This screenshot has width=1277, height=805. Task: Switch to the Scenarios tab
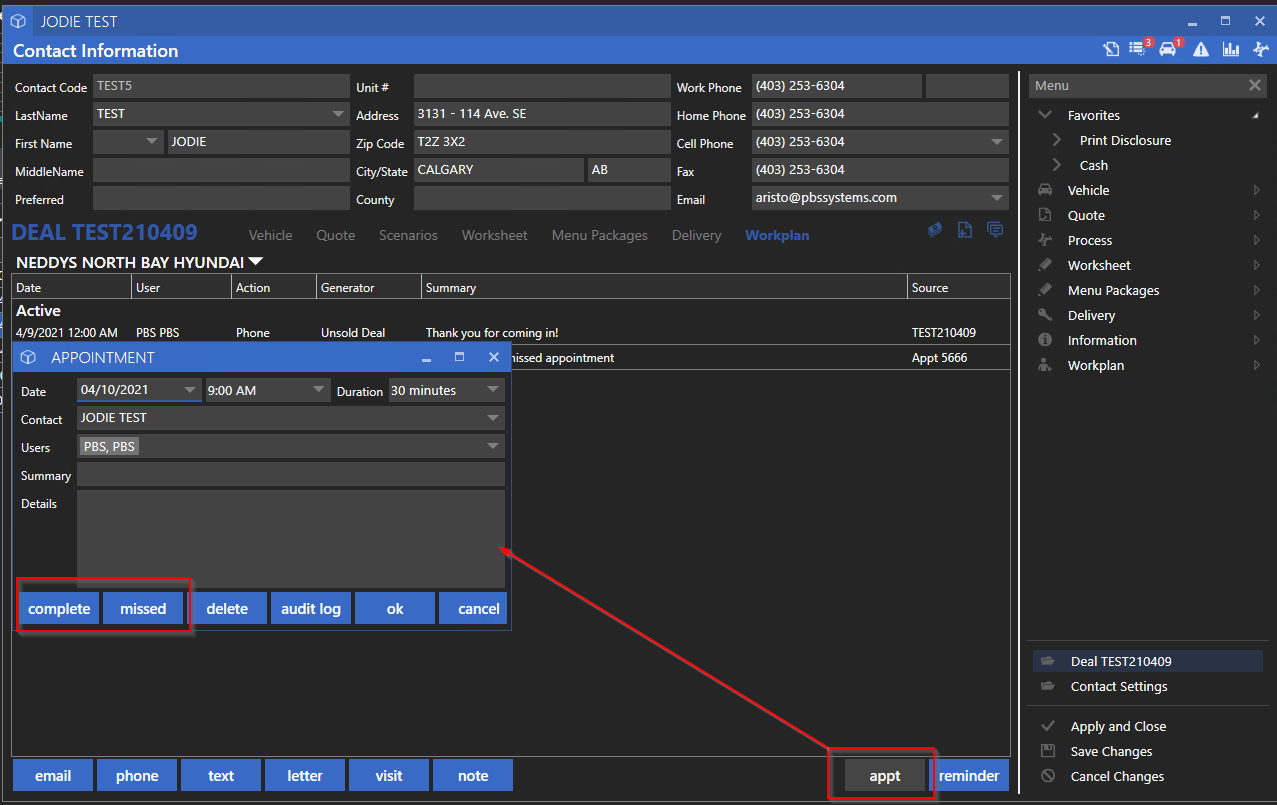pos(408,235)
